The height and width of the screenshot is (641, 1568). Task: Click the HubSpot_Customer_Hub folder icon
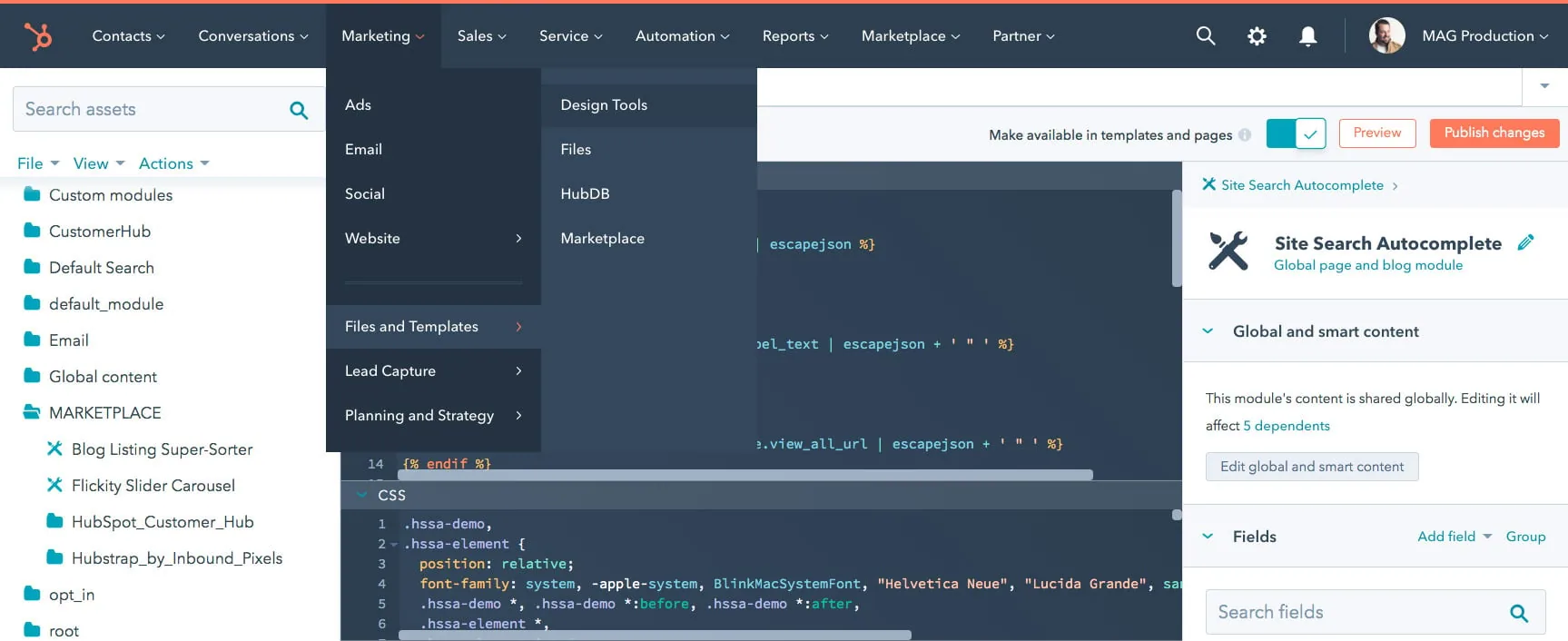coord(54,521)
